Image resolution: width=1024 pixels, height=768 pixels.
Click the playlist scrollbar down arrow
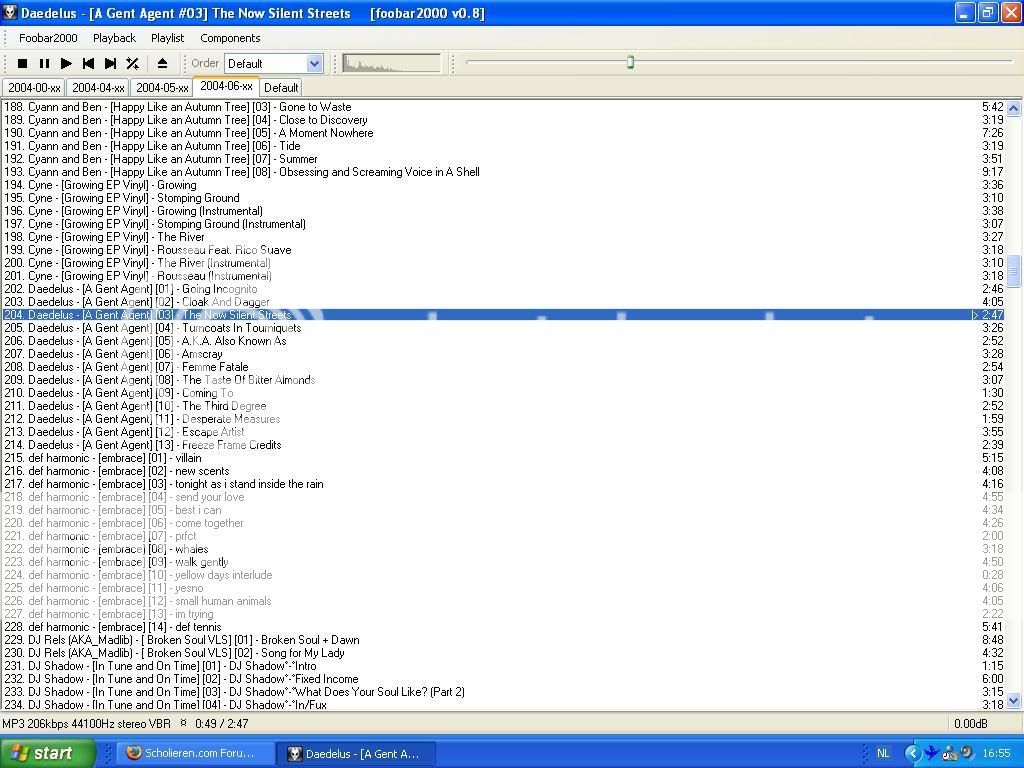click(1014, 701)
